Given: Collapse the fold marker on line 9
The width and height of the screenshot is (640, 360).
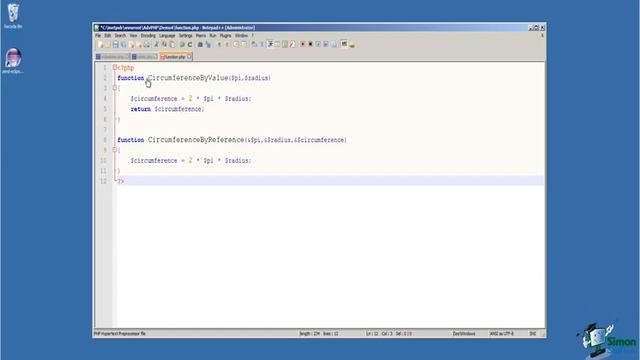Looking at the screenshot, I should [x=115, y=150].
